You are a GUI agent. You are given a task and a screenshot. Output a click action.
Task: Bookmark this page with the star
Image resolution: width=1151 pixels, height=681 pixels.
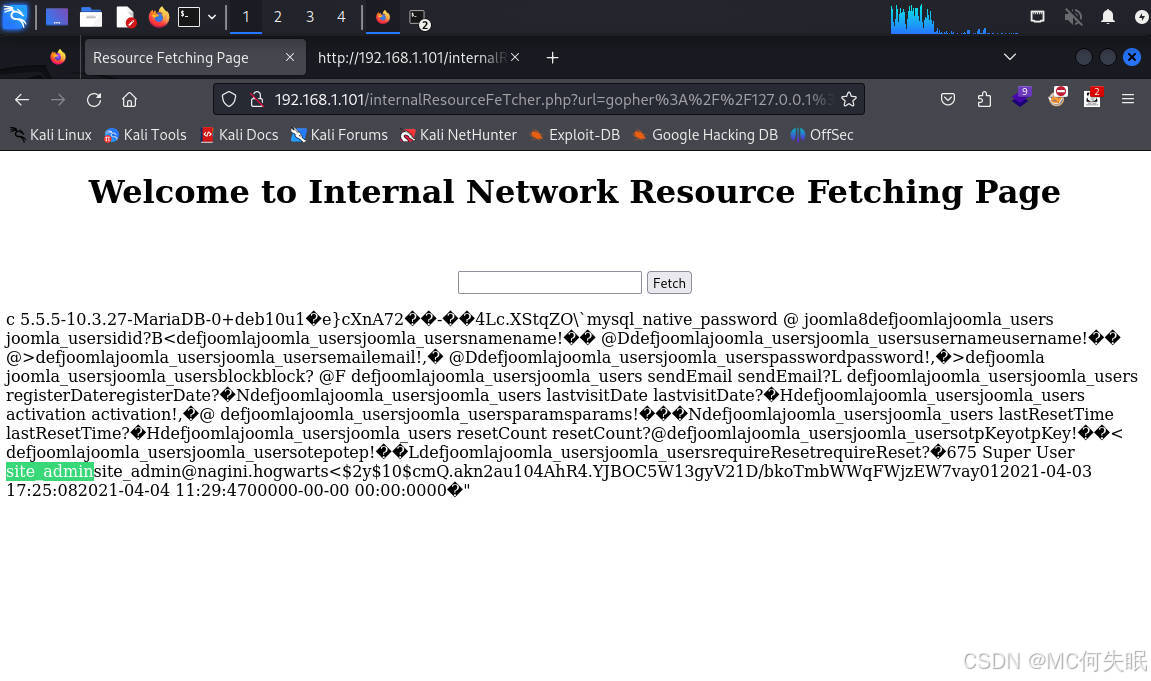coord(849,99)
